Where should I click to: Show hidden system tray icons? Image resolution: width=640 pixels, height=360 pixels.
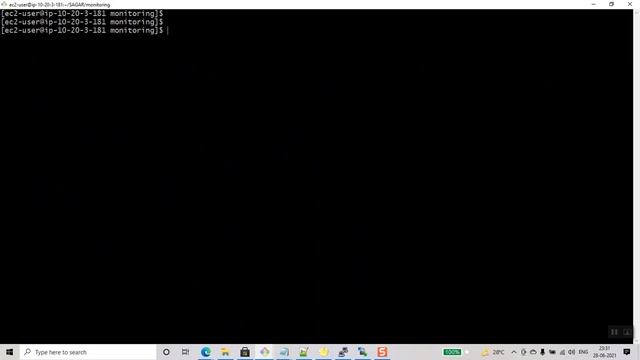coord(514,352)
